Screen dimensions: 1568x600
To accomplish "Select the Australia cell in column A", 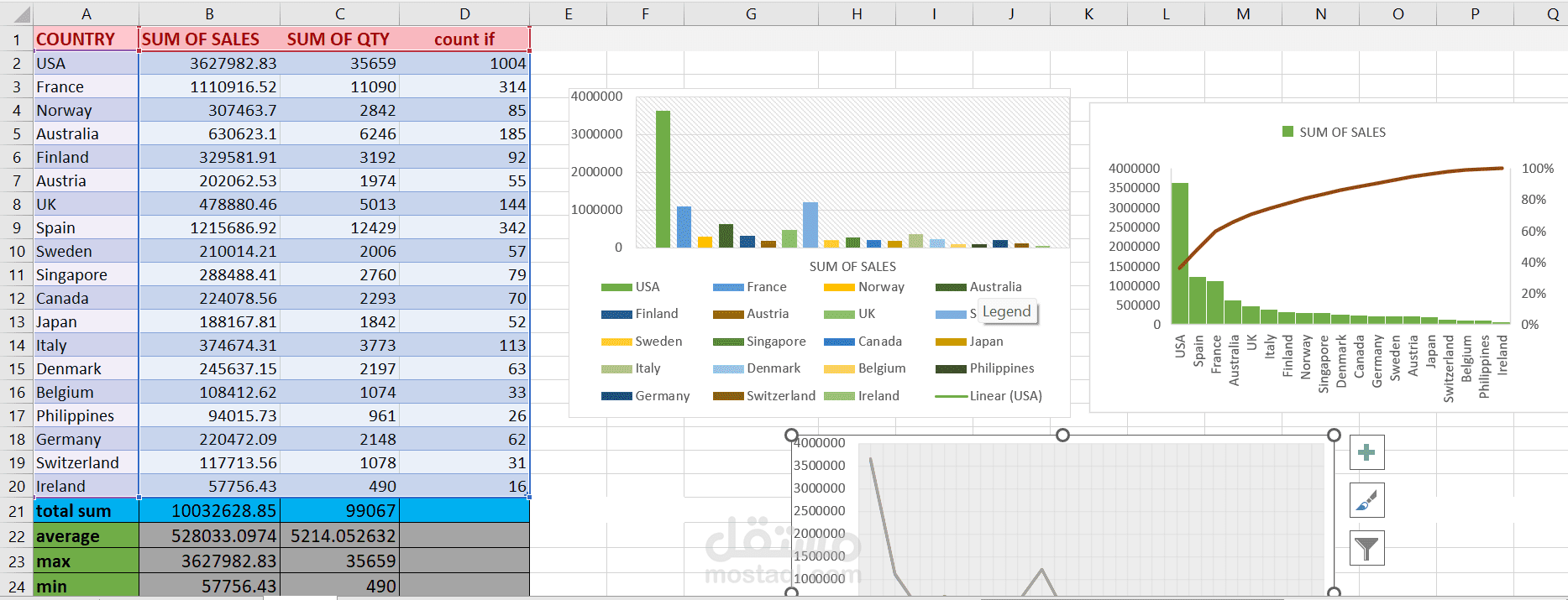I will point(86,133).
